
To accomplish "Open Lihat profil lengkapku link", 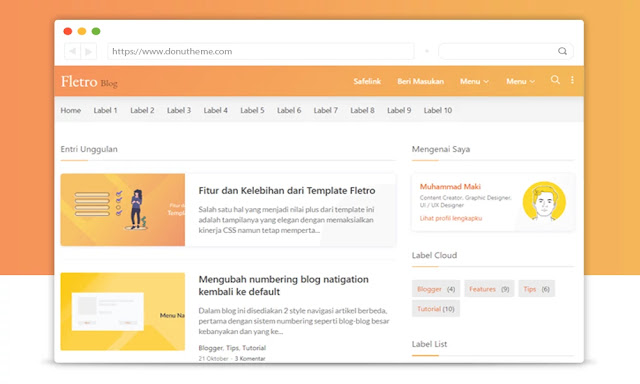I will (451, 218).
